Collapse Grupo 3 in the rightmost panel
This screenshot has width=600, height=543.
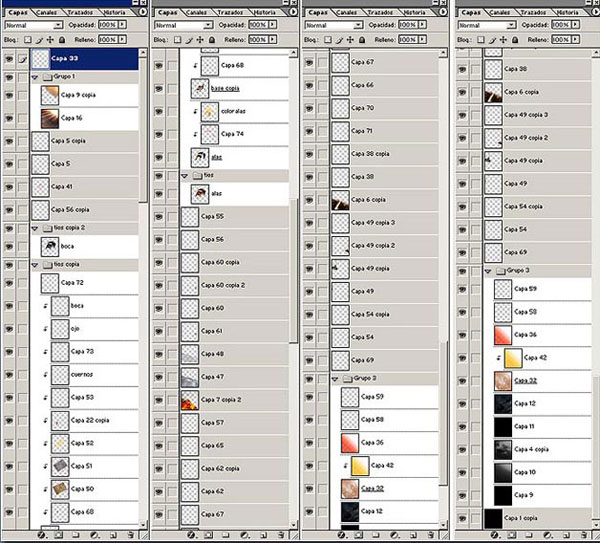488,271
